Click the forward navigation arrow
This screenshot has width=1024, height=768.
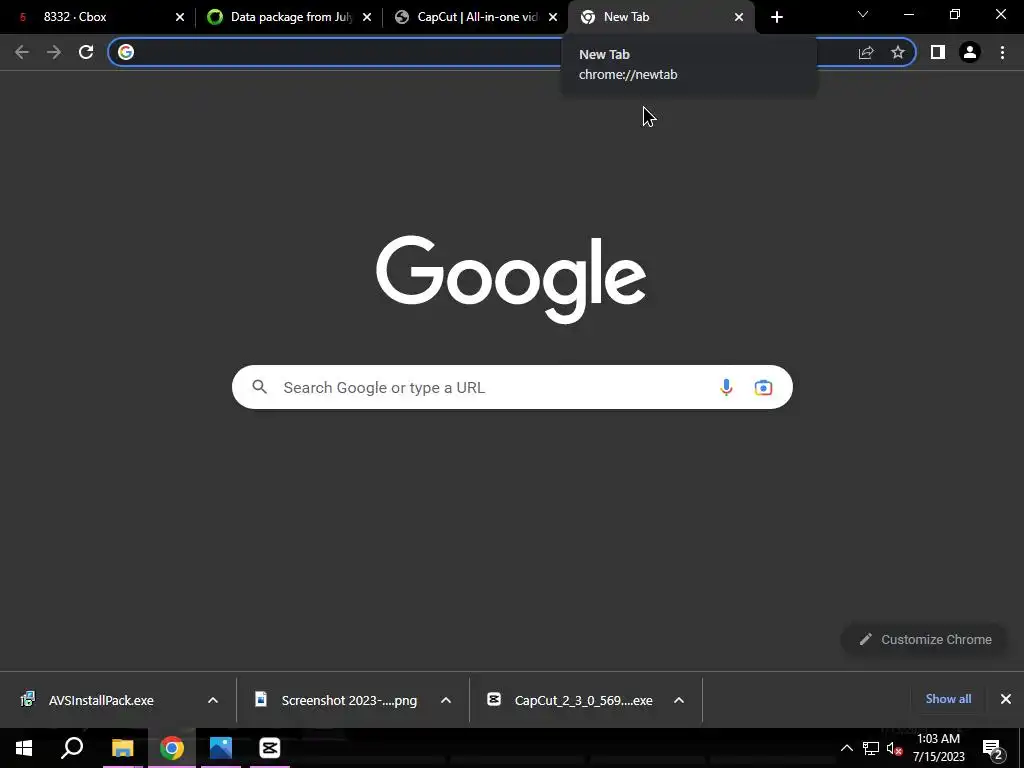point(54,52)
